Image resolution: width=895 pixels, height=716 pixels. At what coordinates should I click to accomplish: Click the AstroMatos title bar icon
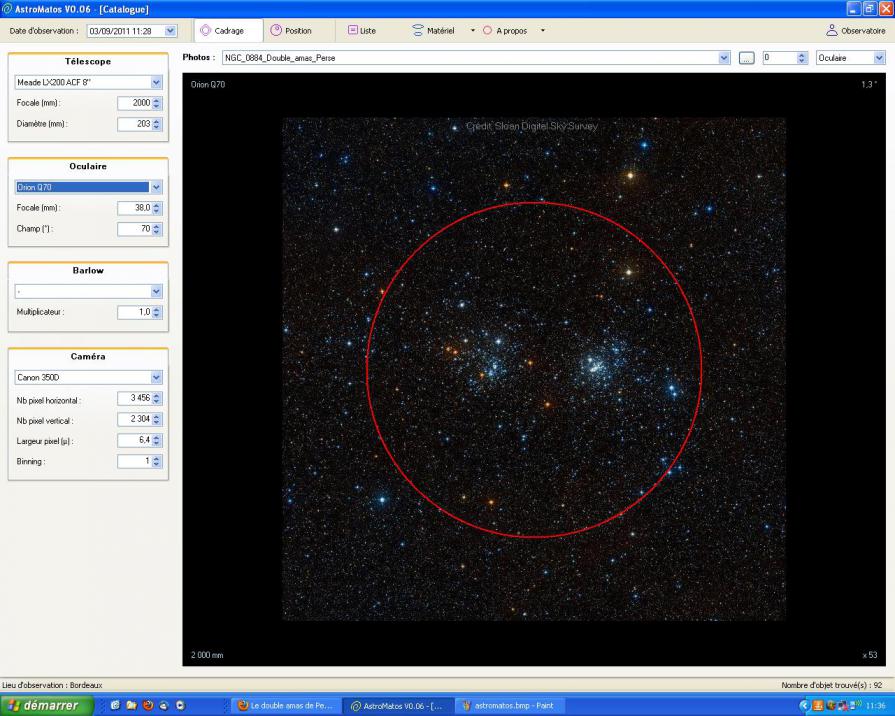[x=7, y=9]
